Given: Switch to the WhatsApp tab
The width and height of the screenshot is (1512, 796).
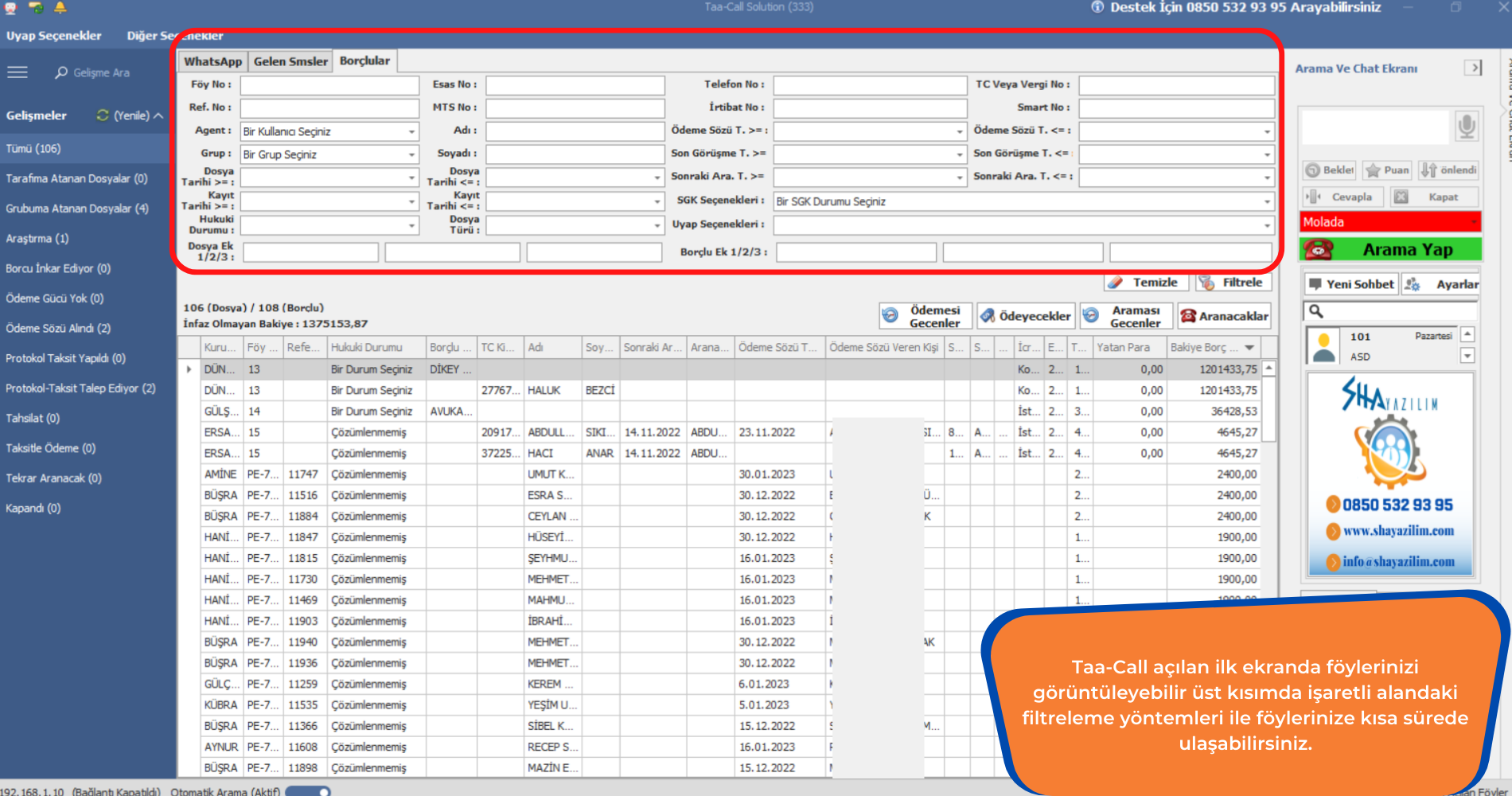Looking at the screenshot, I should (x=212, y=61).
